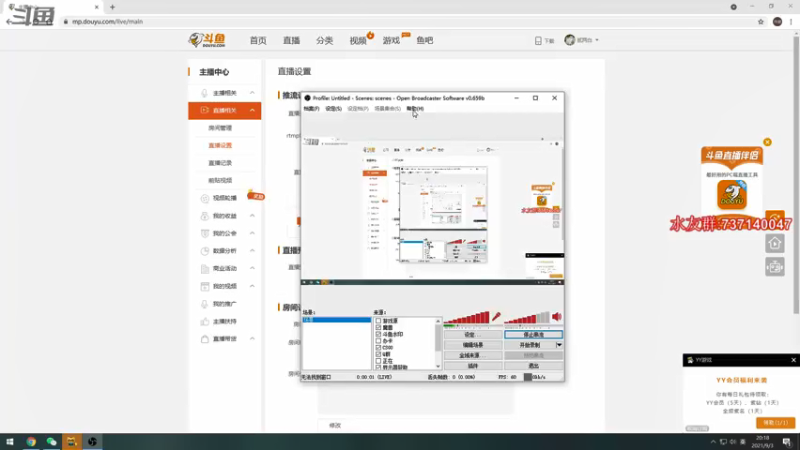Screen dimensions: 800x450
Task: Click the 我的收益 money bag icon
Action: (x=205, y=216)
